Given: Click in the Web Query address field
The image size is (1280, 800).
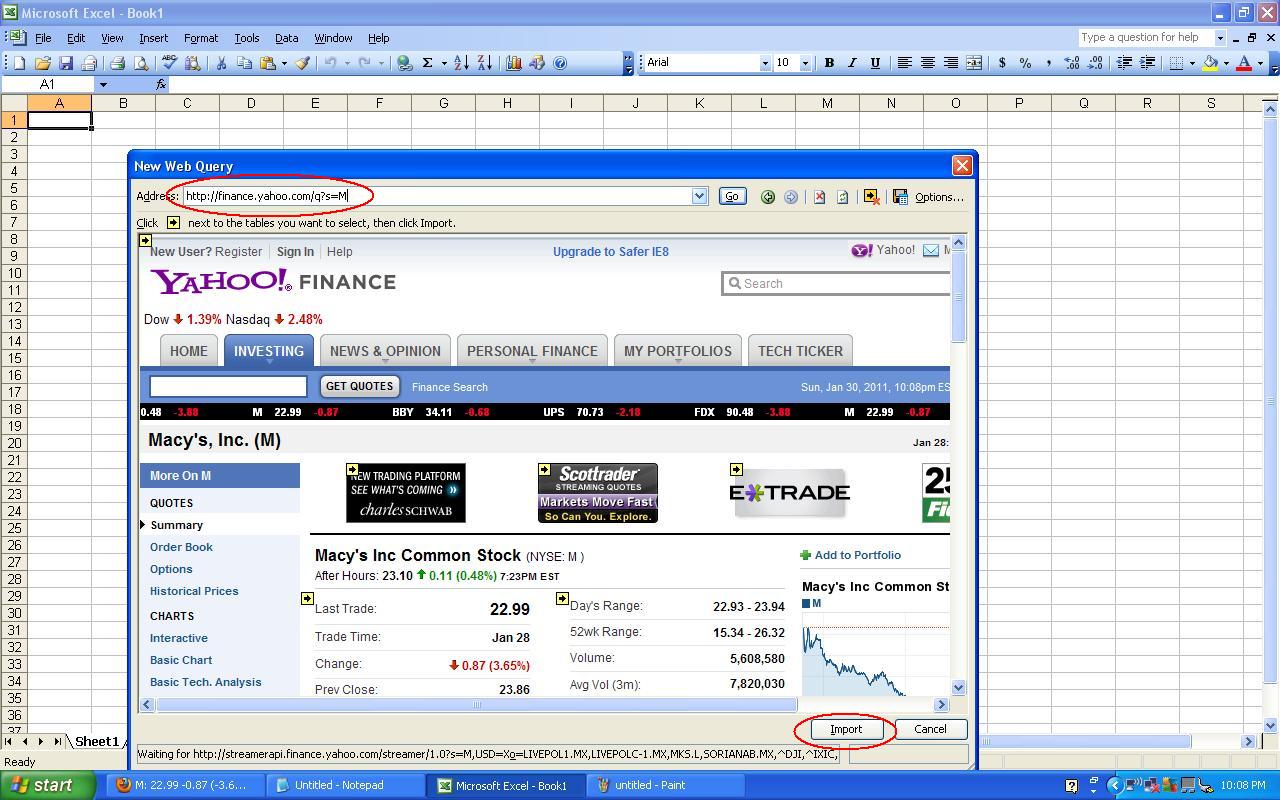Looking at the screenshot, I should 437,197.
